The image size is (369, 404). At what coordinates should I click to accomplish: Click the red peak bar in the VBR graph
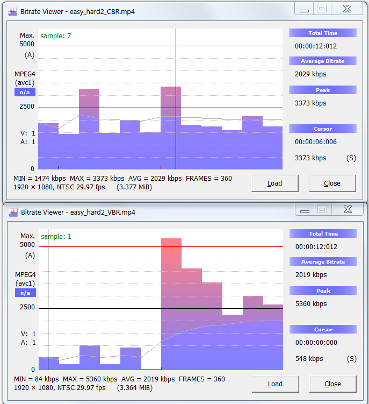171,304
